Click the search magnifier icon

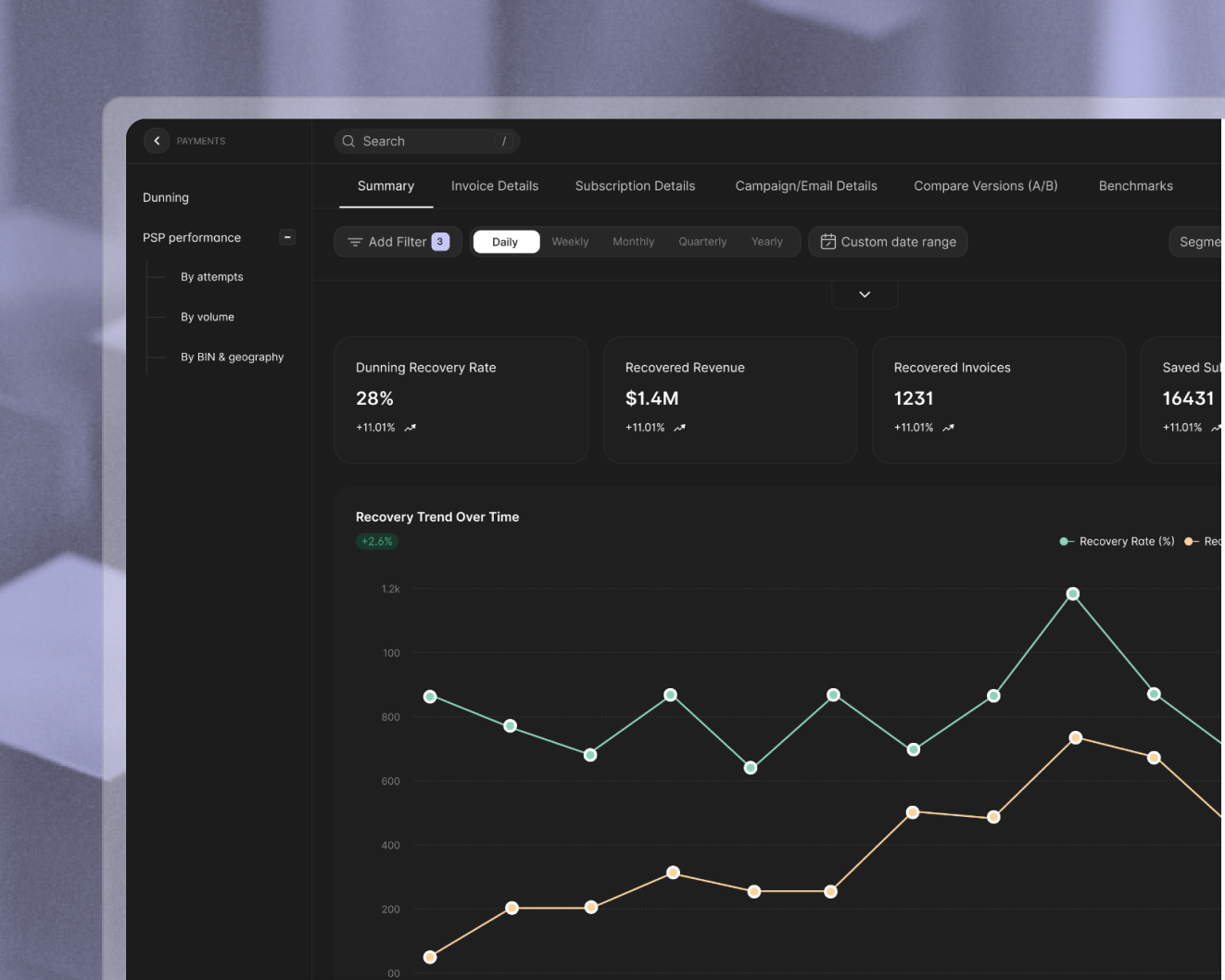coord(348,142)
